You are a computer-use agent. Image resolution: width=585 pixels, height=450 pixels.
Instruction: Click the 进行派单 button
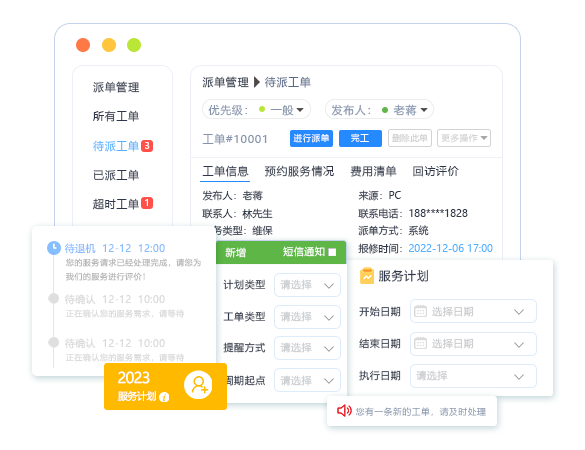pos(311,138)
